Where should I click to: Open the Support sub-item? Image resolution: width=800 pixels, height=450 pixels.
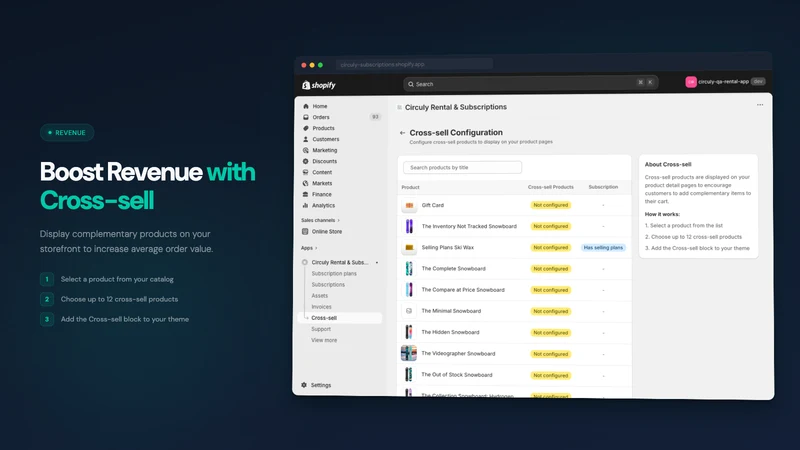[x=321, y=329]
